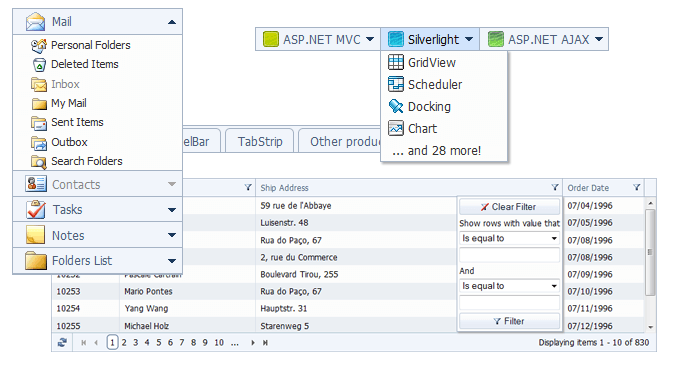Select the '07/04/1996' date cell
This screenshot has height=376, width=673.
(x=590, y=206)
